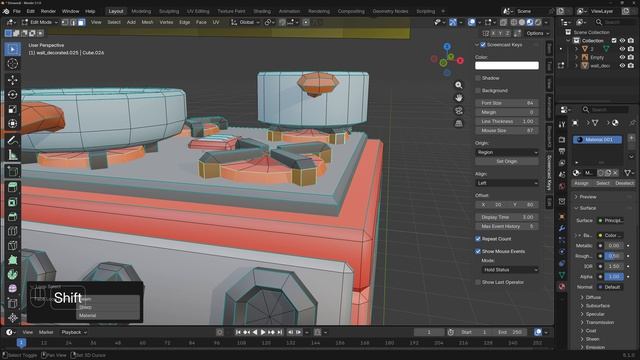The image size is (640, 360).
Task: Open the Tool properties tab icon
Action: [x=562, y=124]
